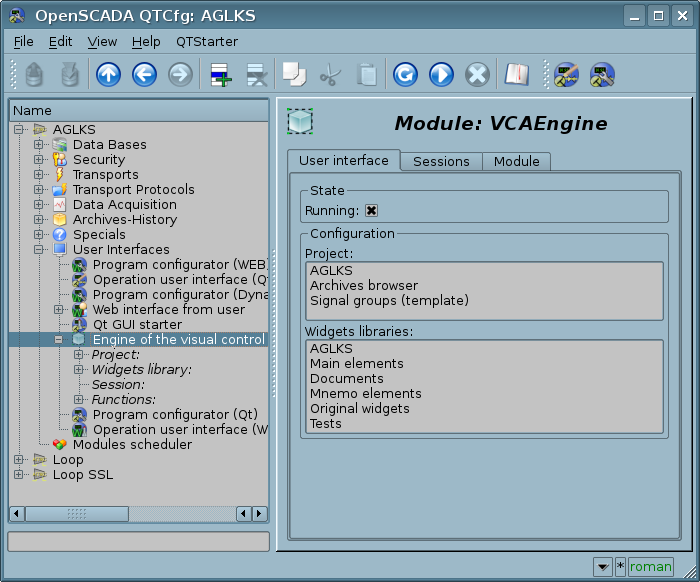
Task: Switch to the Sessions tab
Action: pos(441,161)
